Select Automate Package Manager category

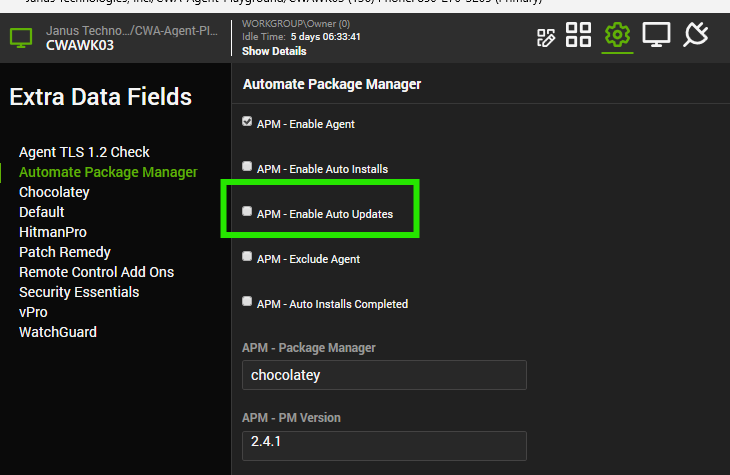pyautogui.click(x=108, y=172)
